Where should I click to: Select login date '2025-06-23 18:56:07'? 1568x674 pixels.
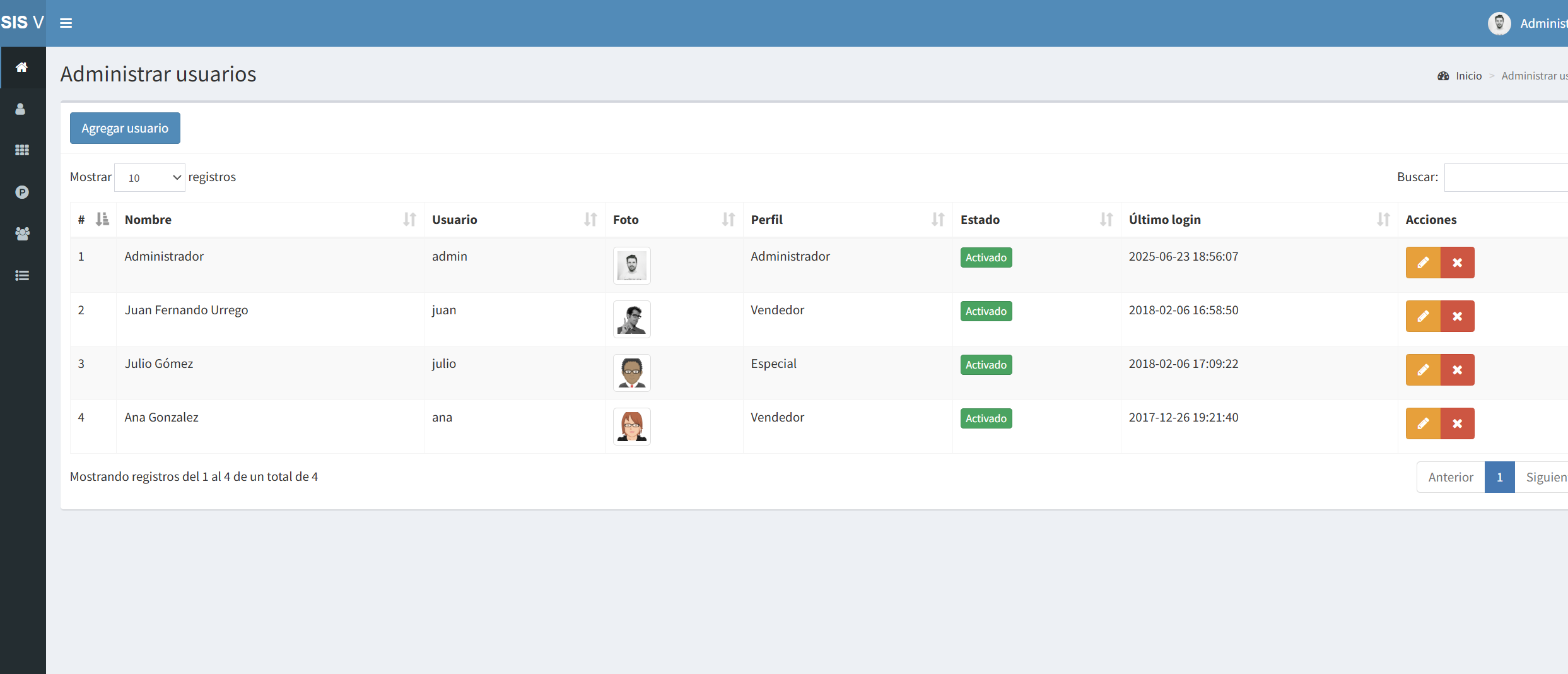pyautogui.click(x=1183, y=256)
